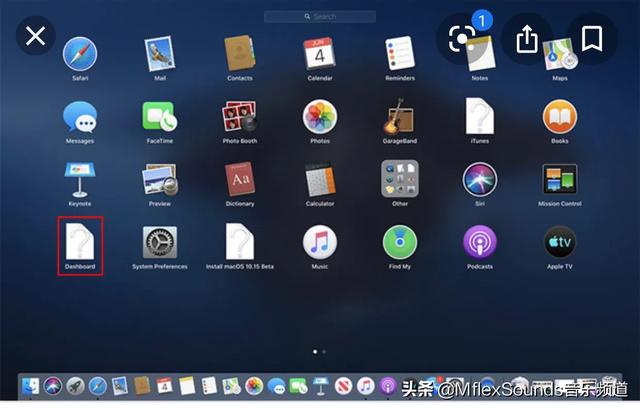Open Calendar in the Dock
Viewport: 640px width, 410px height.
(x=164, y=386)
